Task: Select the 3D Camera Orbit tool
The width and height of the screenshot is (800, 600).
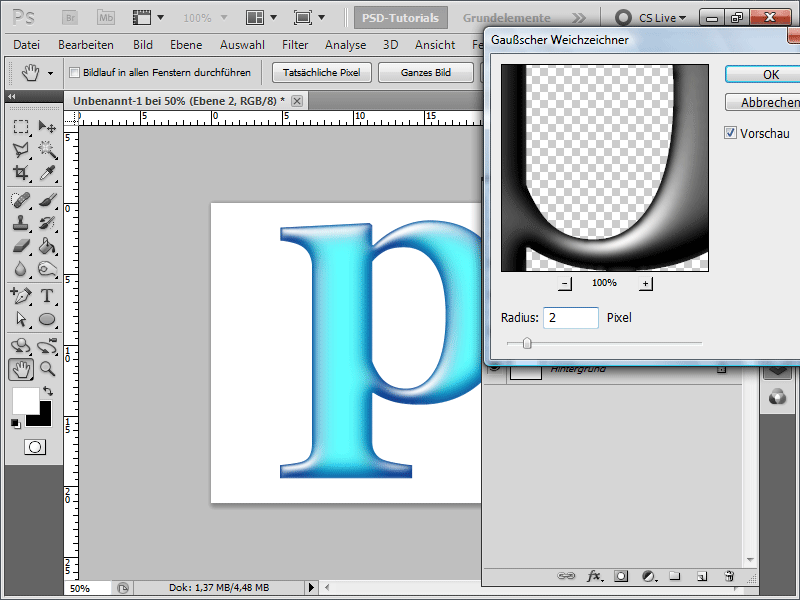Action: coord(47,346)
